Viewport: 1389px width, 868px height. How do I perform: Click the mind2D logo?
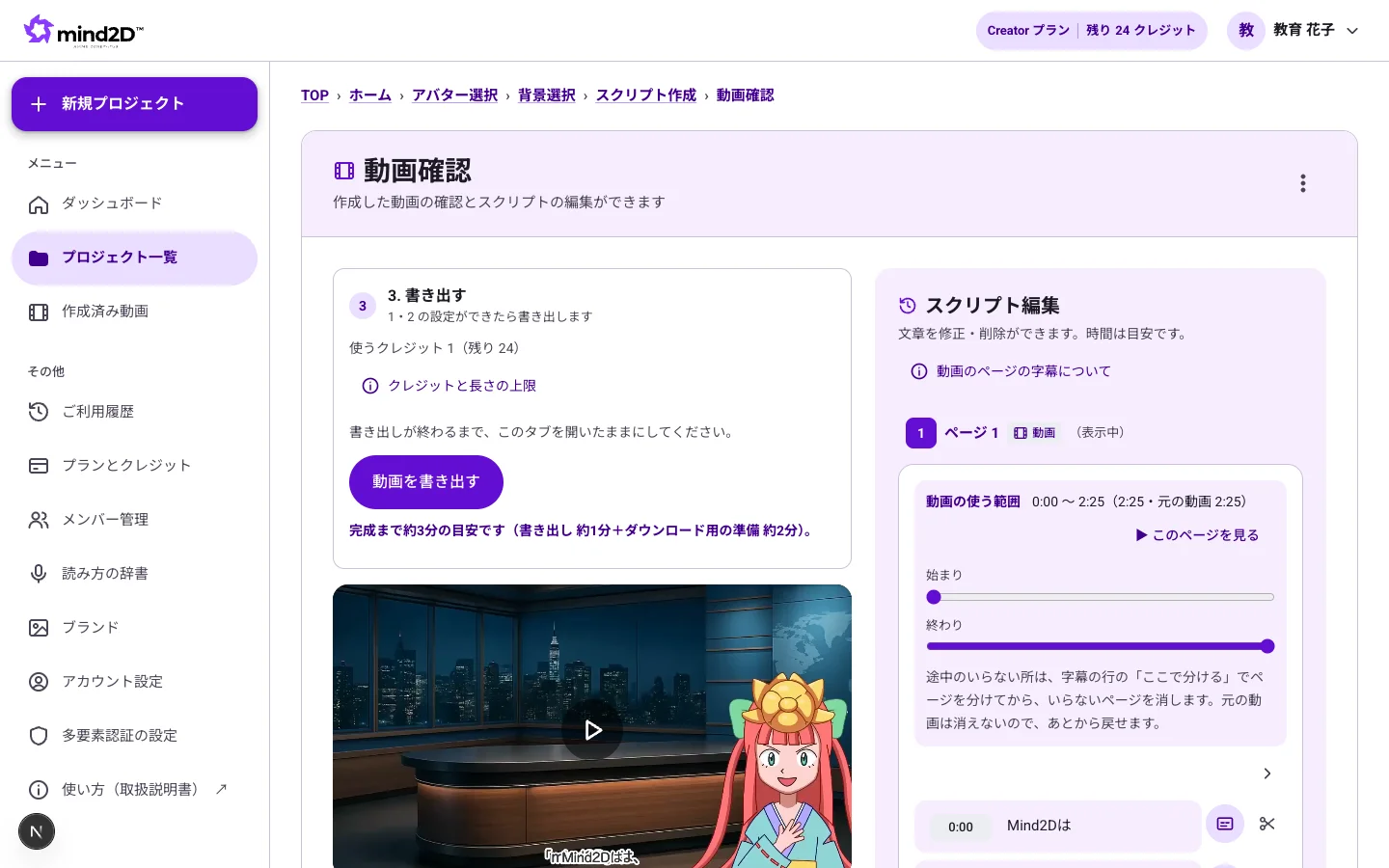pos(84,31)
